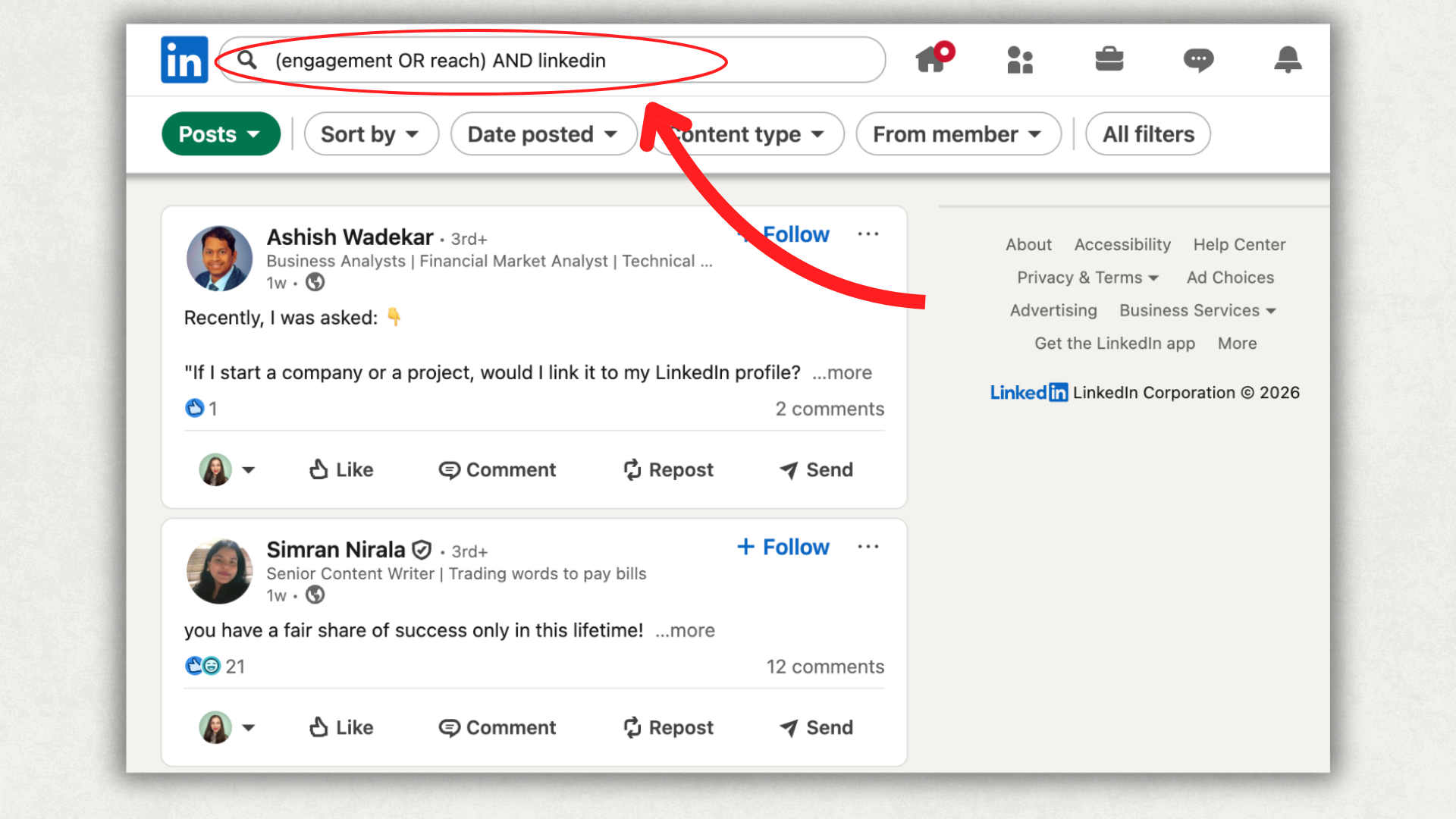Open the More footer link

[1237, 344]
